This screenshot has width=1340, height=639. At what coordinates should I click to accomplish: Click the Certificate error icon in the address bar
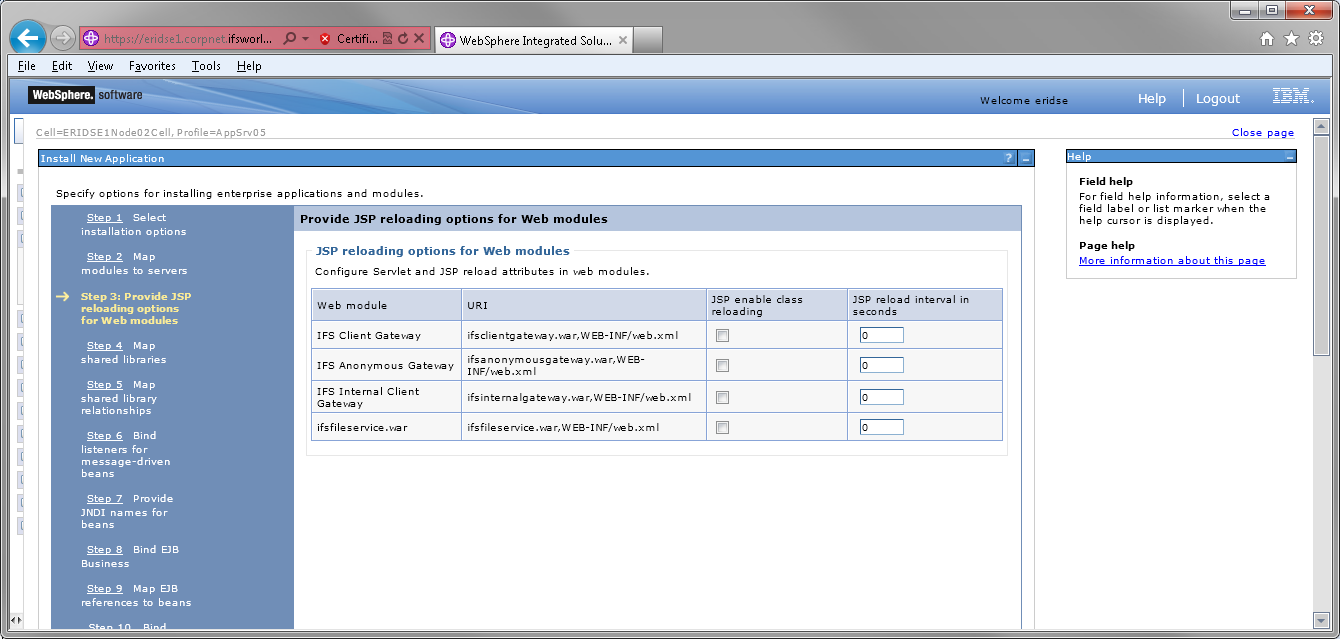coord(325,38)
